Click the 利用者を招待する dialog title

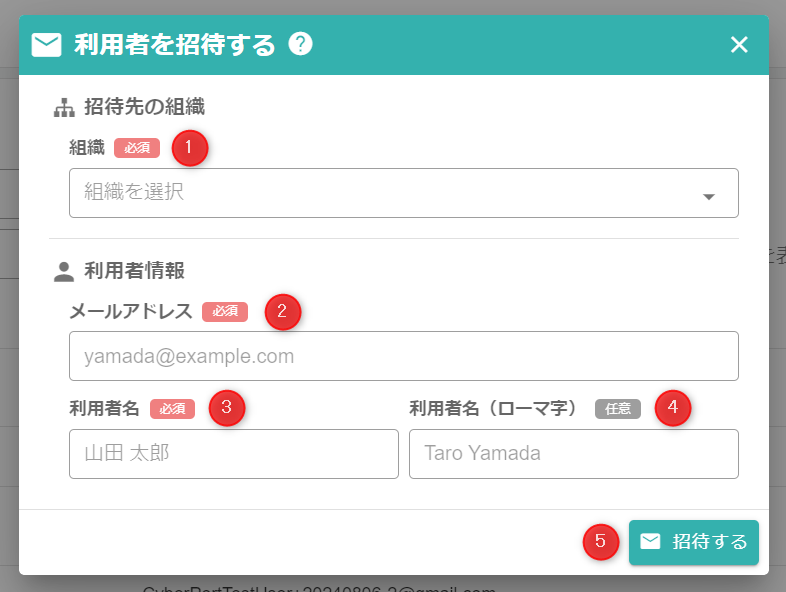tap(175, 45)
